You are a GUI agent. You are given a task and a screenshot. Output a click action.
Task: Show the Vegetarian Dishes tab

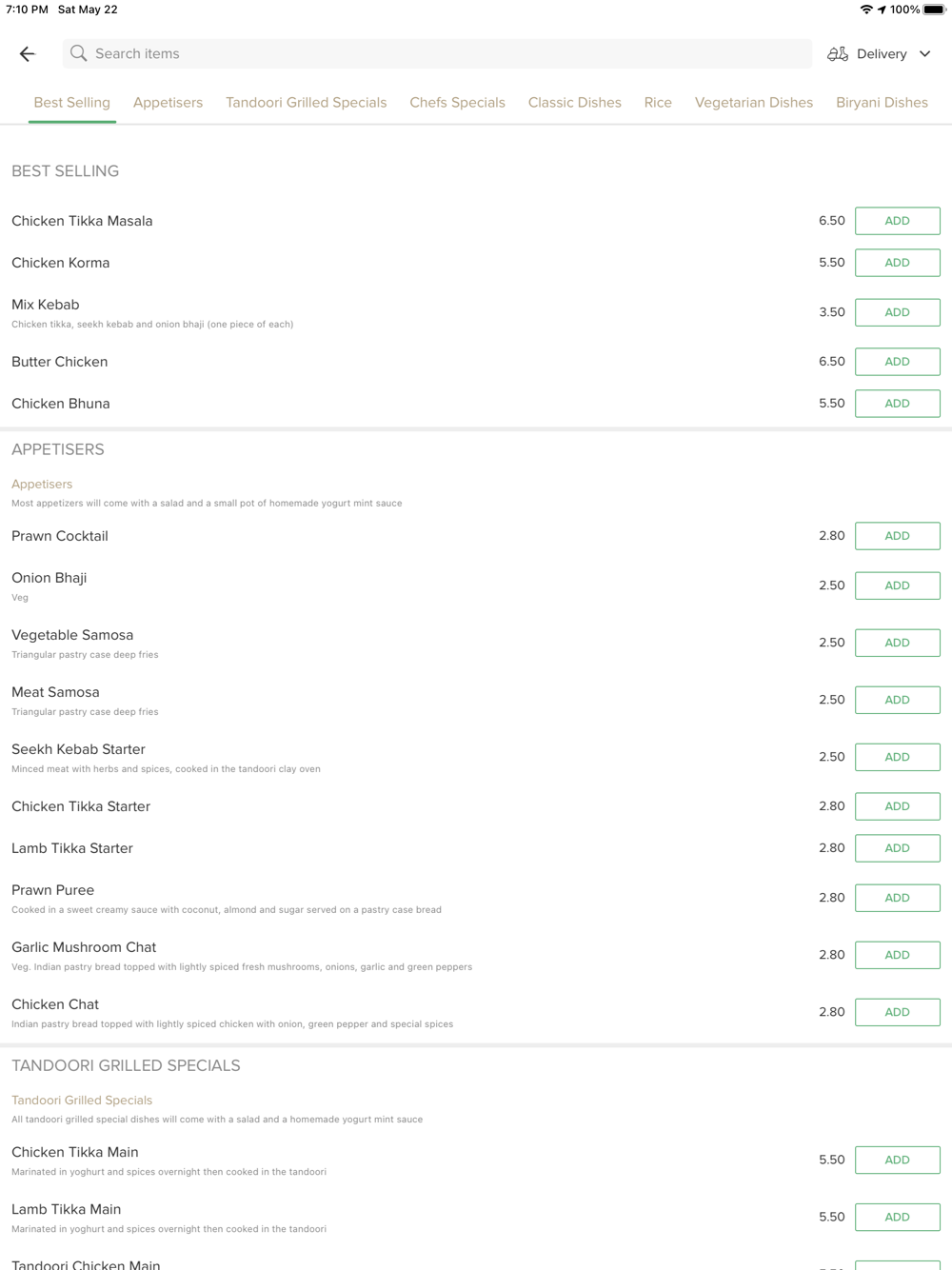click(753, 103)
